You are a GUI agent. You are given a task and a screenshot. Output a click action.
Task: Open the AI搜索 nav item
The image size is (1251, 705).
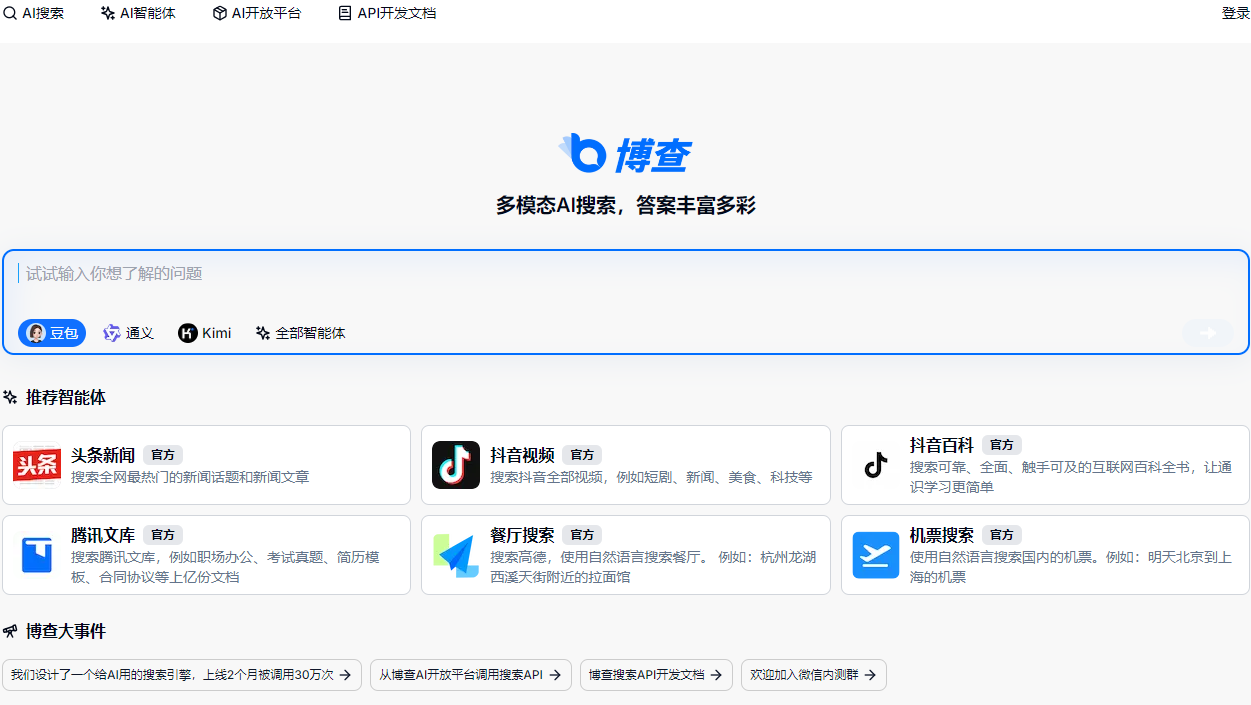[x=34, y=13]
